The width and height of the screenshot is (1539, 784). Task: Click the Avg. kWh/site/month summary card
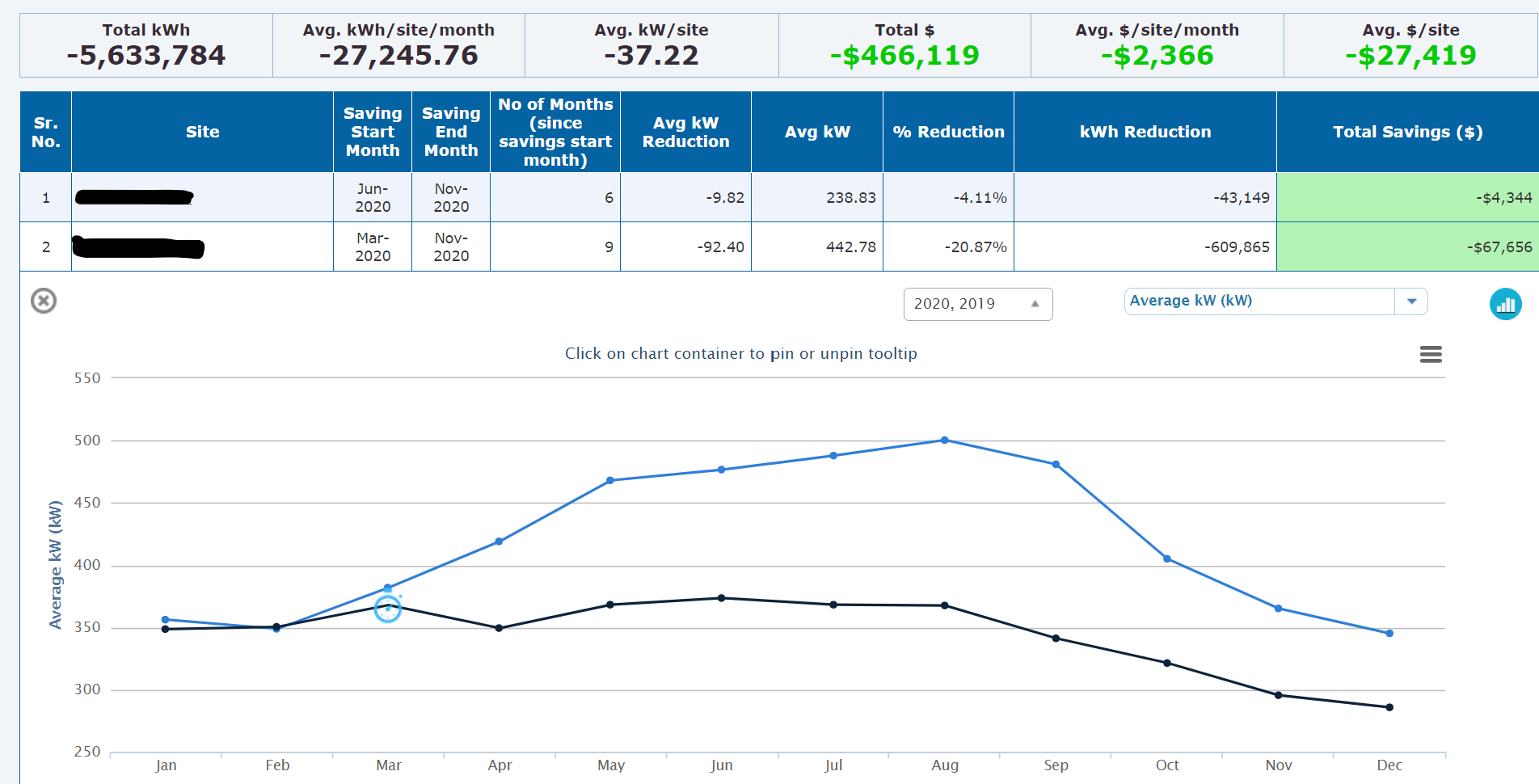click(398, 45)
